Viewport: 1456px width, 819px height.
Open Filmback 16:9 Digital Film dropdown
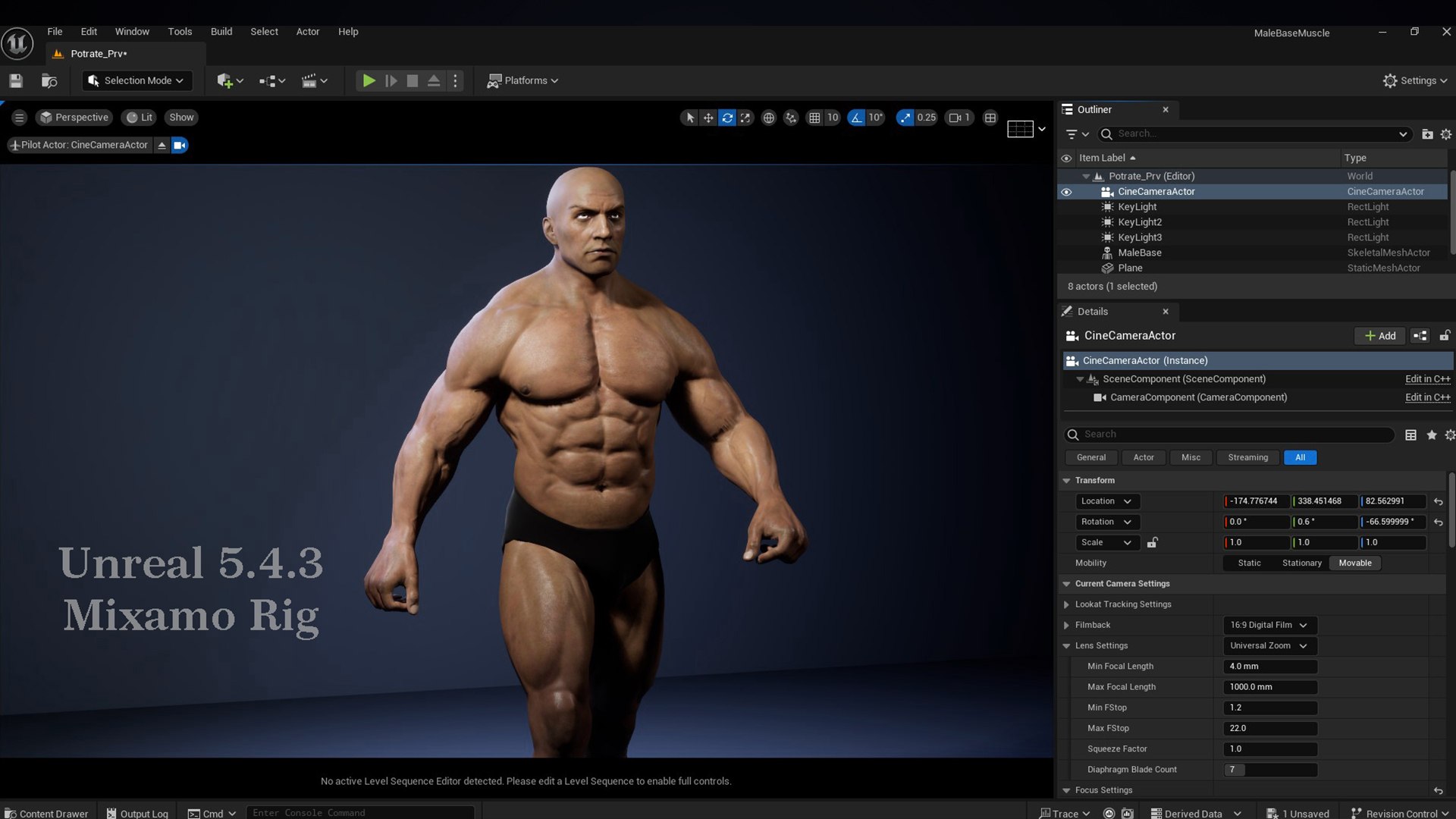pos(1269,626)
